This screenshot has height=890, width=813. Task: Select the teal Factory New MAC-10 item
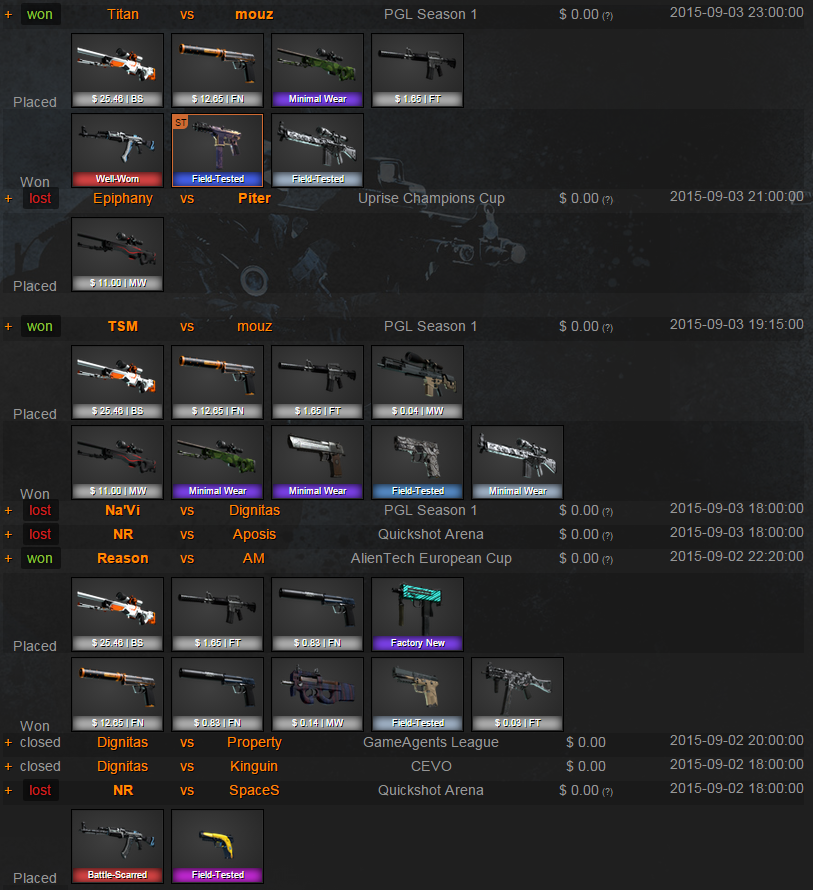coord(417,615)
